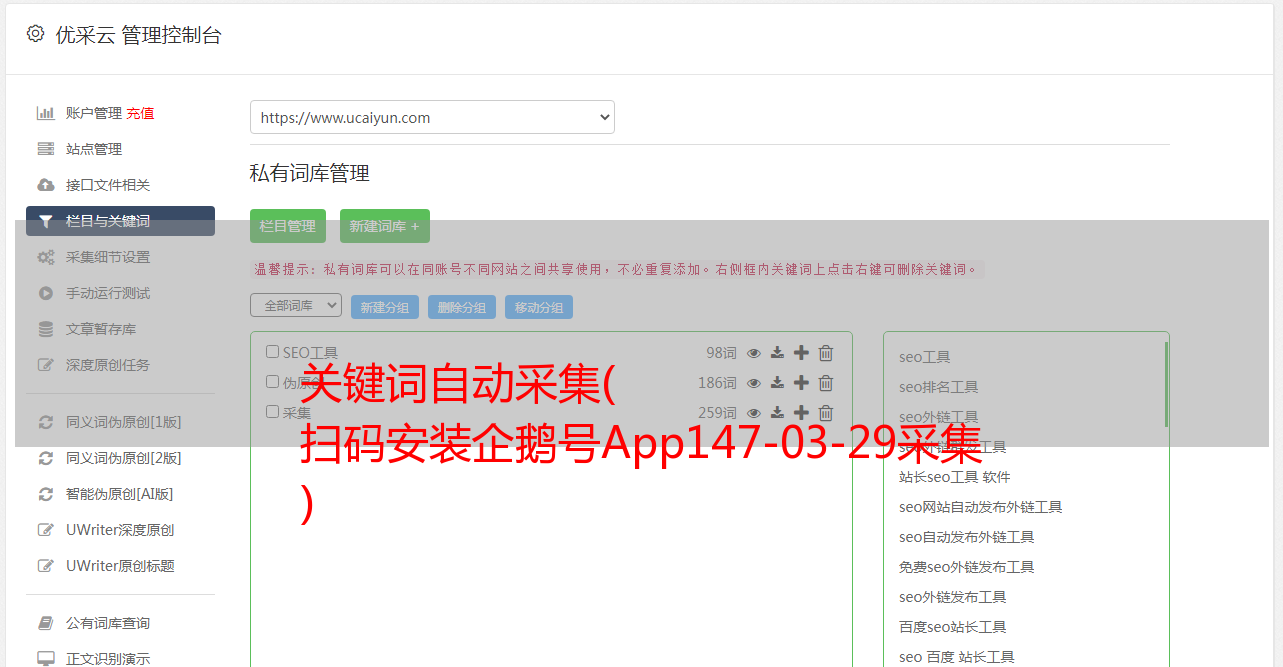Open the UWriter深度原创 menu item
This screenshot has width=1283, height=667.
point(120,530)
